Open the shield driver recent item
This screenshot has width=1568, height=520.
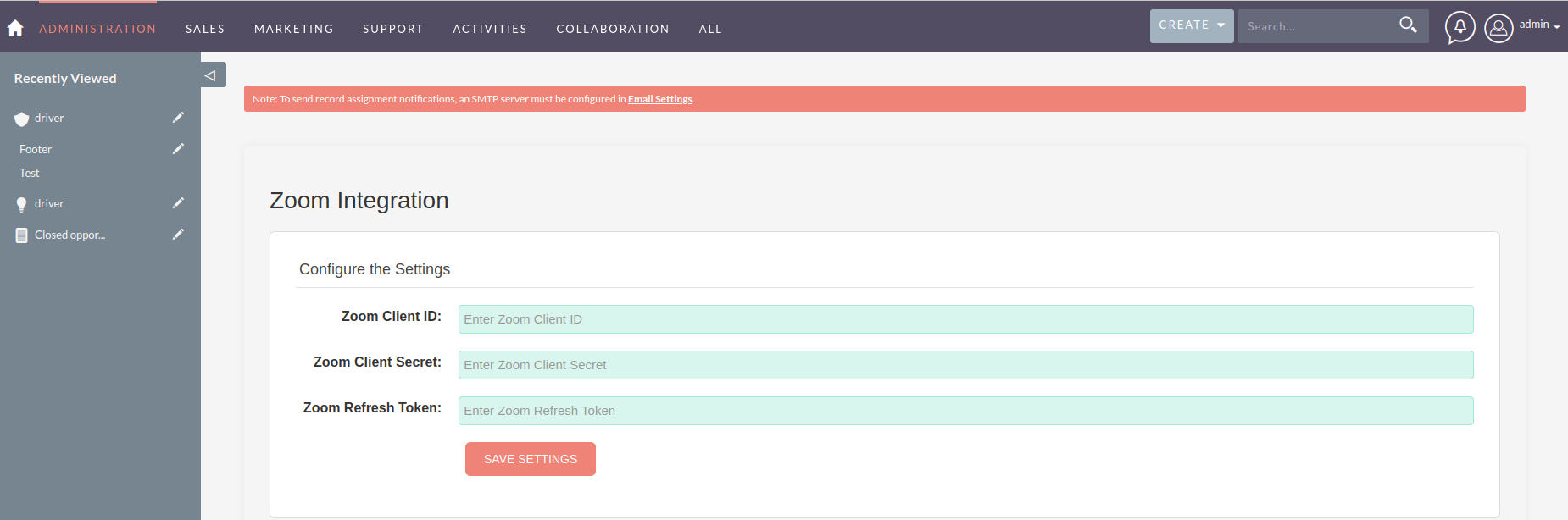tap(49, 118)
